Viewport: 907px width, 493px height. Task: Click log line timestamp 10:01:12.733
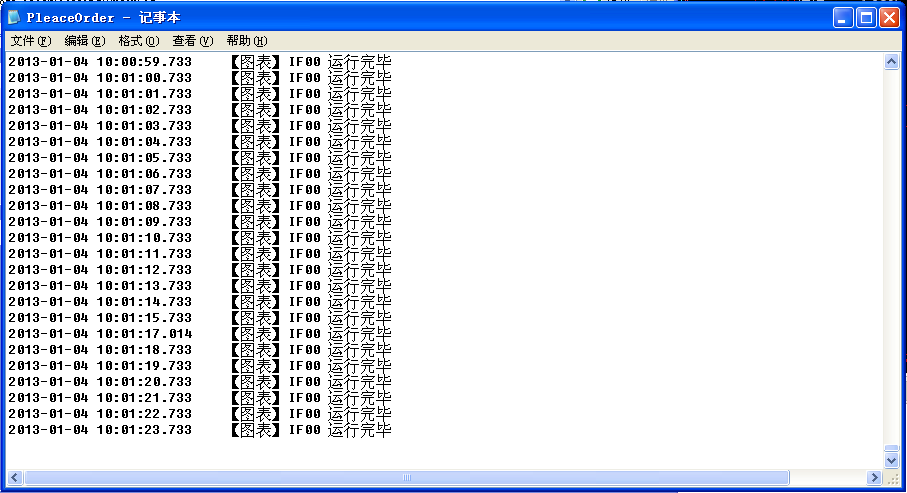[x=143, y=270]
